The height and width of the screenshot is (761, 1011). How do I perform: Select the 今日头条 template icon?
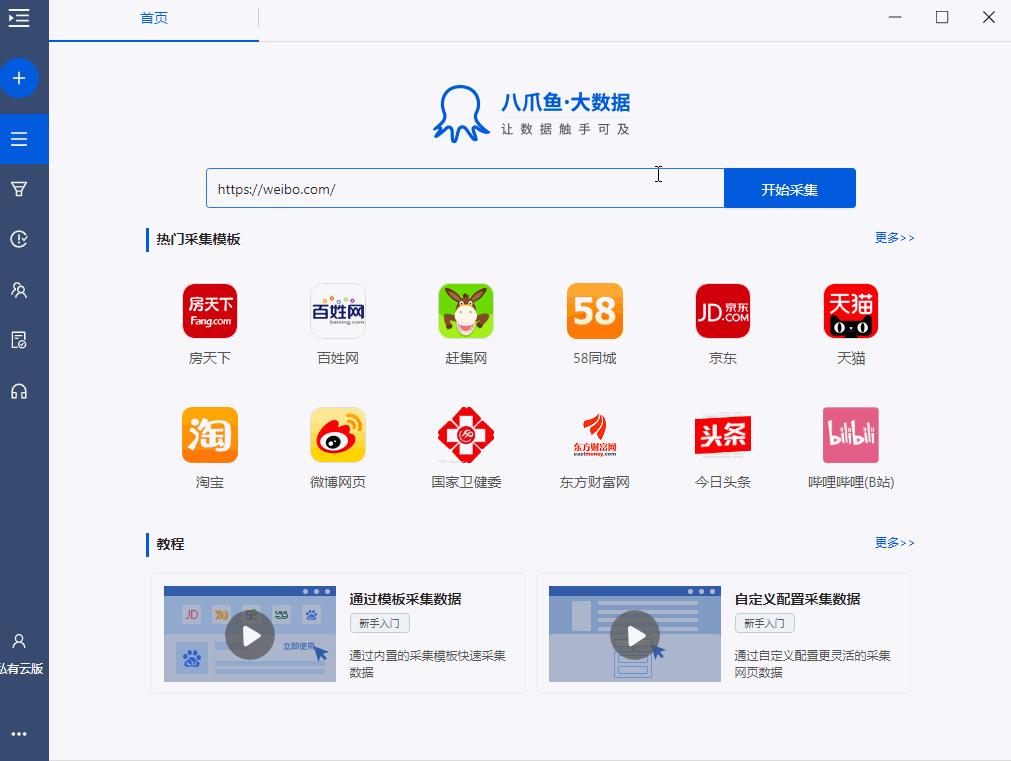pos(723,435)
